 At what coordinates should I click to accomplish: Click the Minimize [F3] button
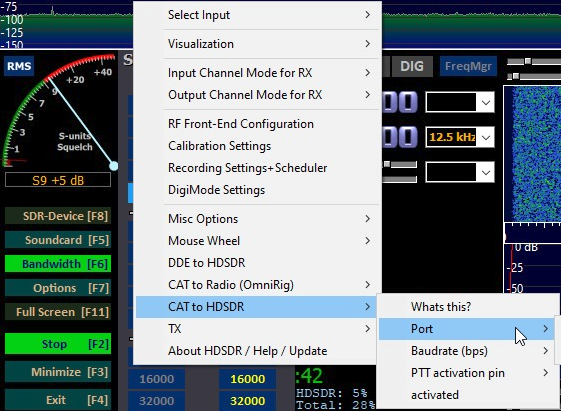pyautogui.click(x=58, y=372)
